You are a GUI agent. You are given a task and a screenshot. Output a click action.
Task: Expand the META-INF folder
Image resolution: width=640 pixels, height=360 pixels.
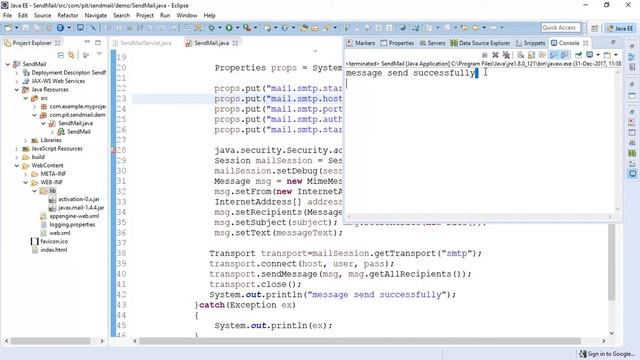(26, 174)
